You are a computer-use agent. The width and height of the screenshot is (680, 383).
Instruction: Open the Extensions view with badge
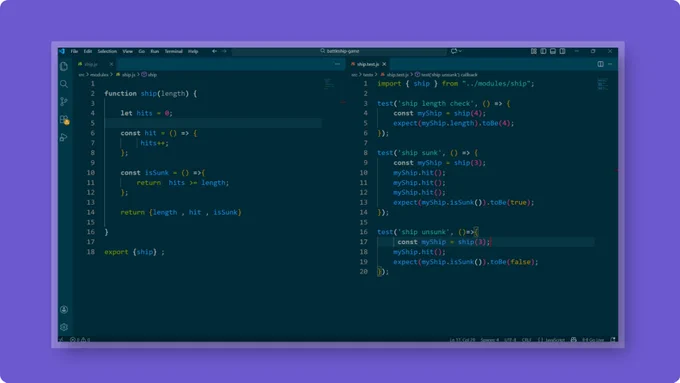point(64,120)
